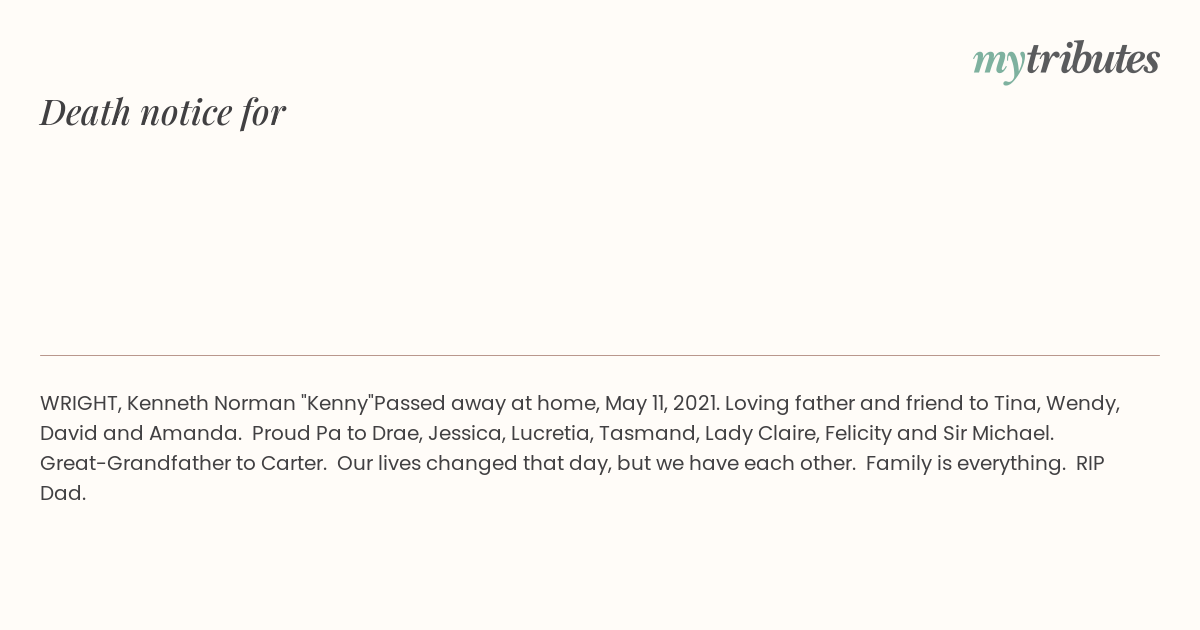Screen dimensions: 1200x630
Task: Click the nickname "Kenny" in quotes
Action: coord(337,404)
